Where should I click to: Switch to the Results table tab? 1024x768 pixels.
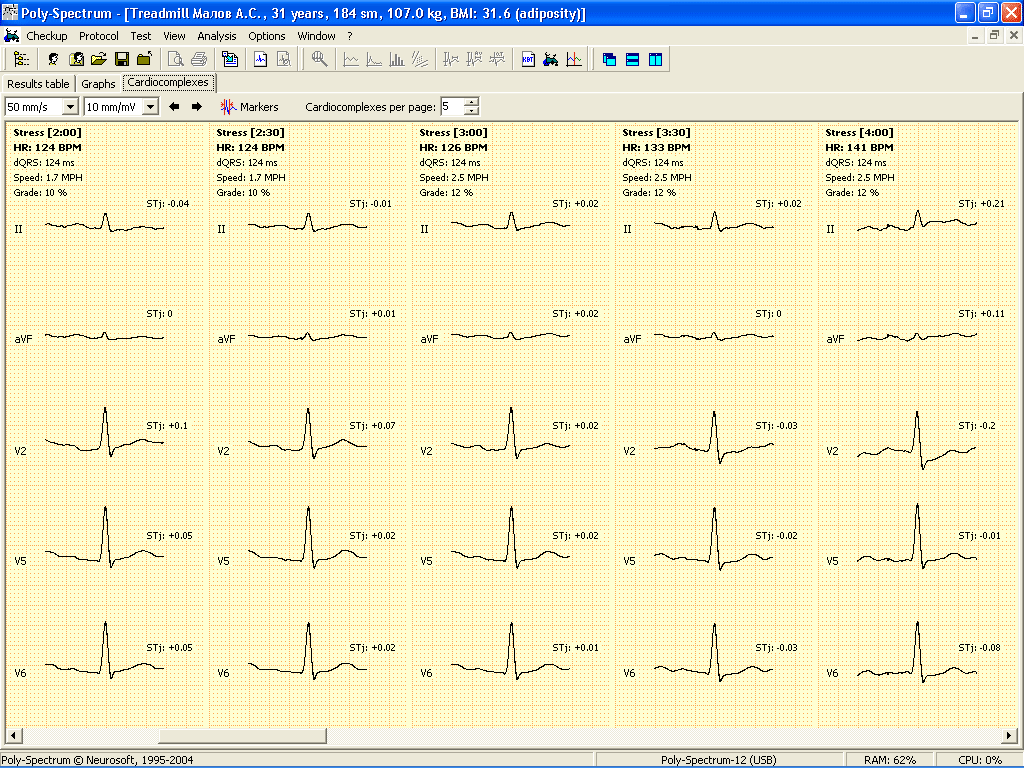[x=38, y=84]
